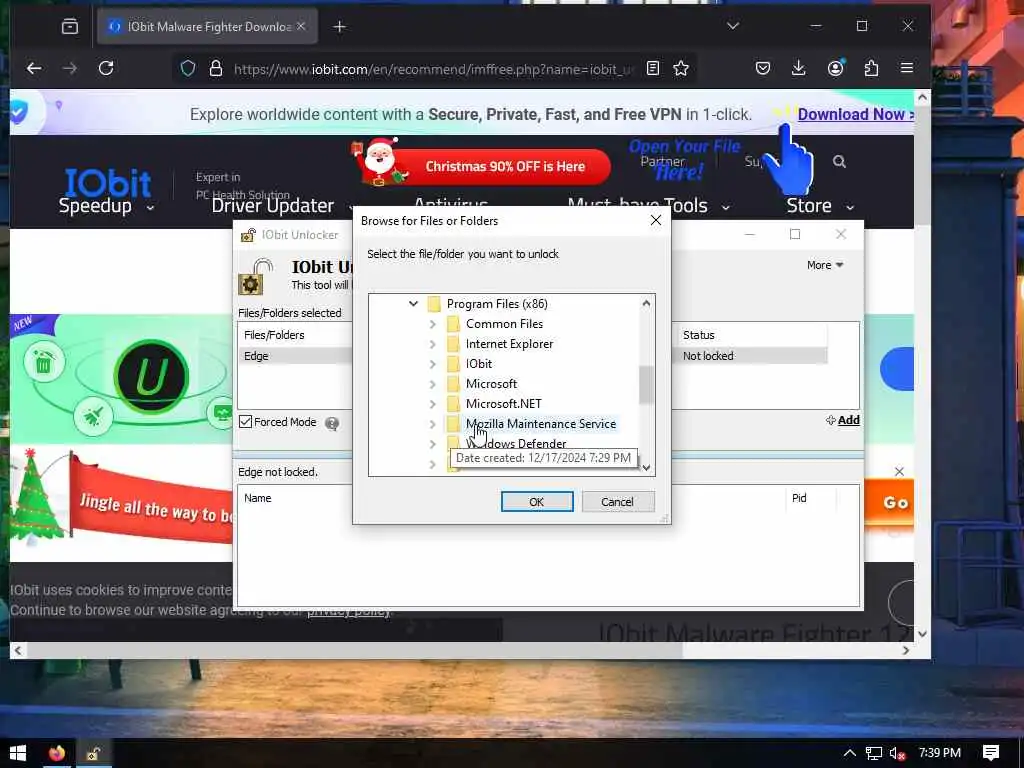Select the Internet Explorer folder
This screenshot has height=768, width=1024.
tap(509, 344)
